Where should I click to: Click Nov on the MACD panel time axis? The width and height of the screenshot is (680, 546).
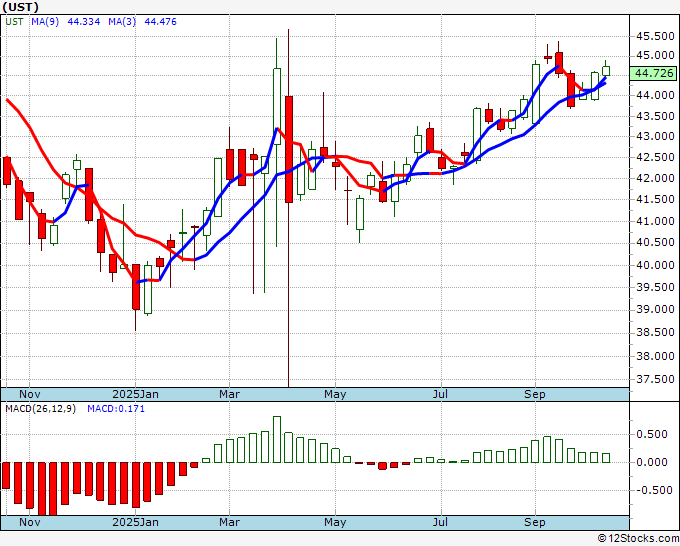[x=29, y=522]
